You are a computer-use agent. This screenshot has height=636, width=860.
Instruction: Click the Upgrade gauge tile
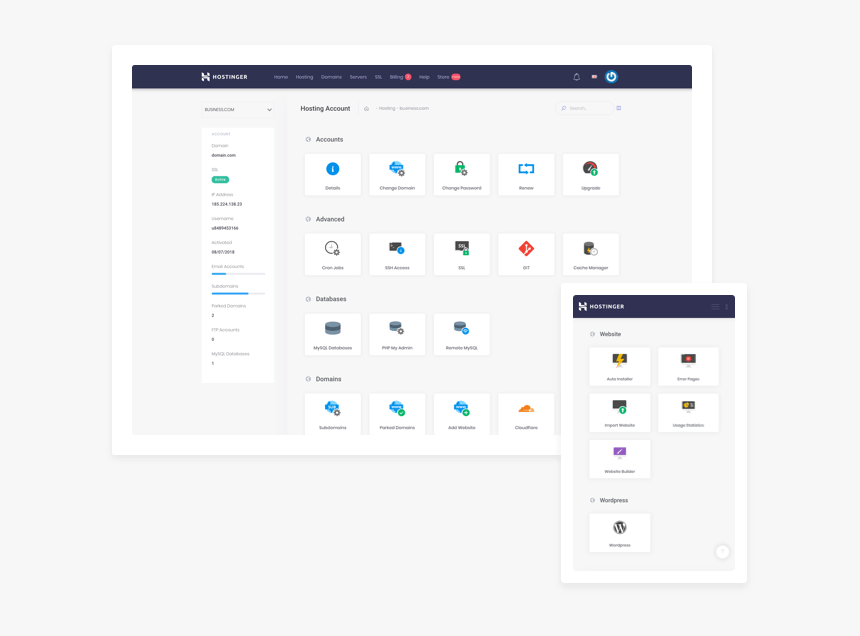[x=591, y=174]
